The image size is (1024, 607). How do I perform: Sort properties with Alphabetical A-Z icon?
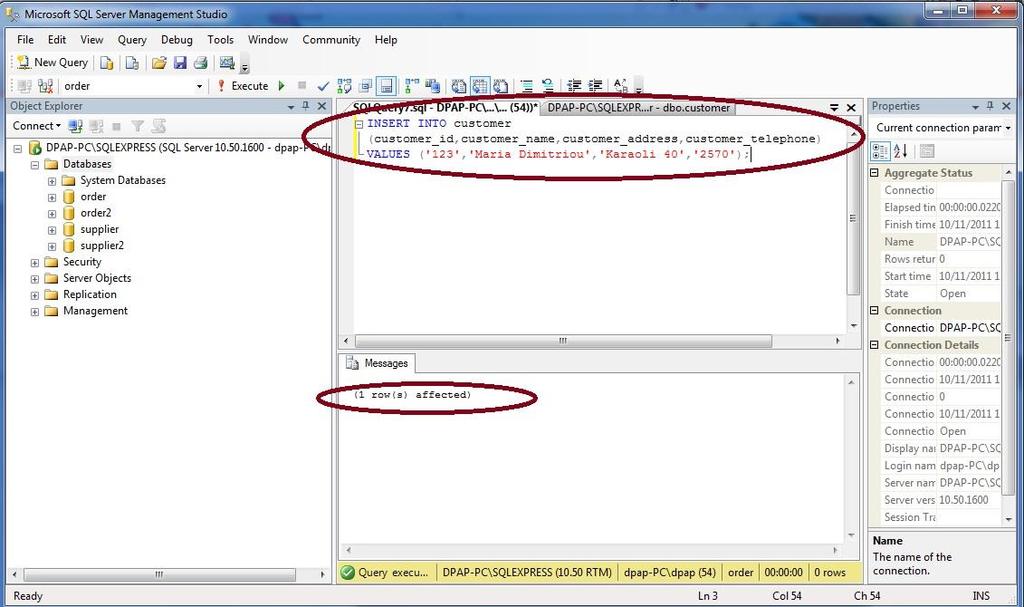(901, 152)
